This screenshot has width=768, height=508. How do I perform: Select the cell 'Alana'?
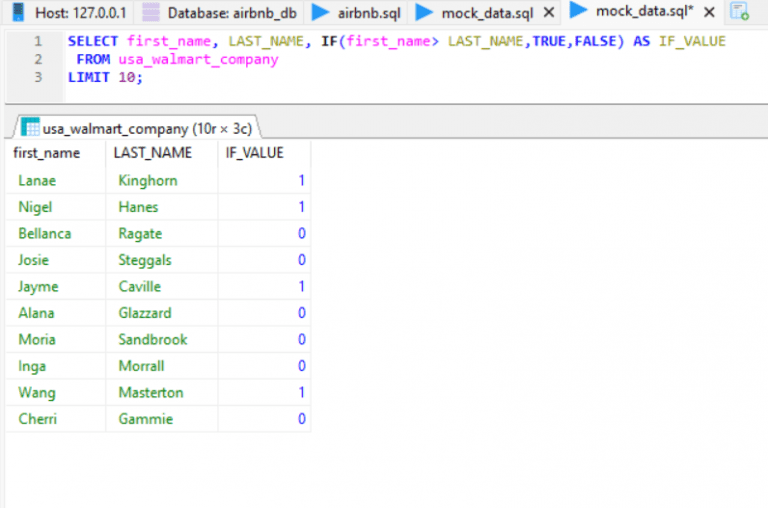pyautogui.click(x=55, y=313)
